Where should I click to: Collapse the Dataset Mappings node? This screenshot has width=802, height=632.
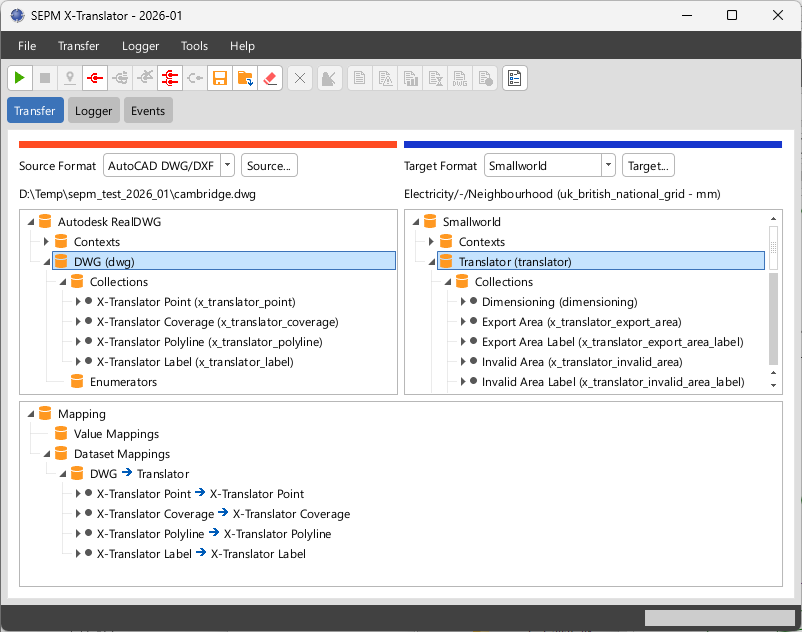(x=47, y=454)
